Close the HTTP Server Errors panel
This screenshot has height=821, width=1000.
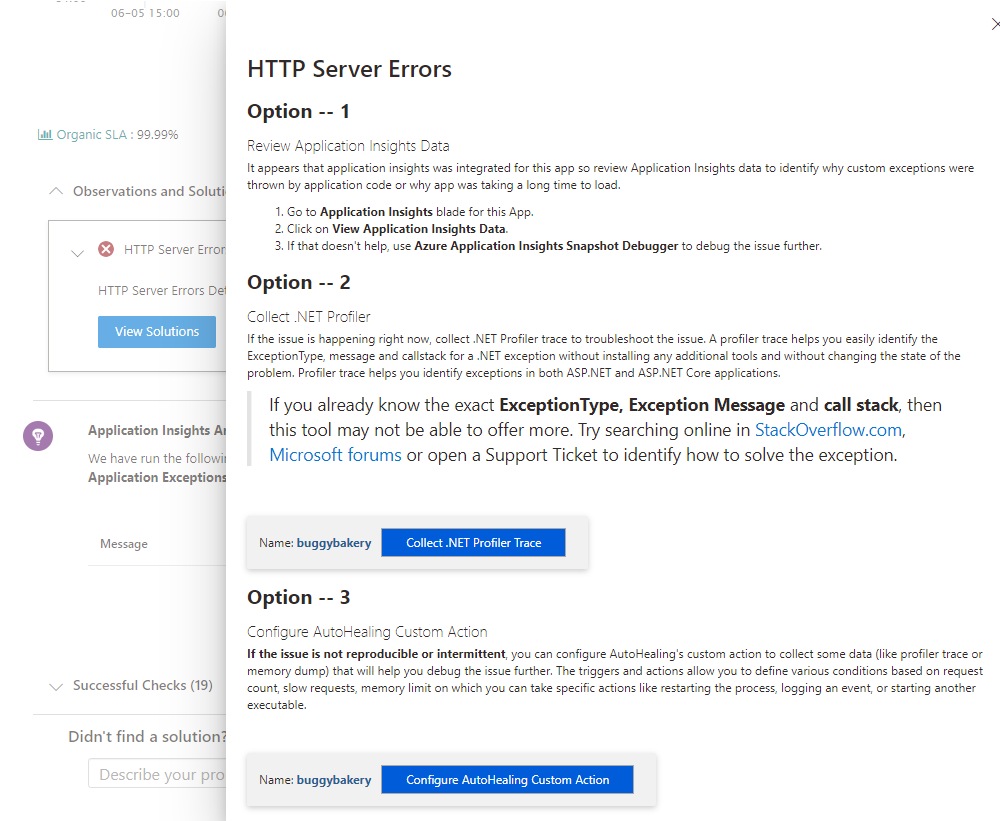(996, 24)
